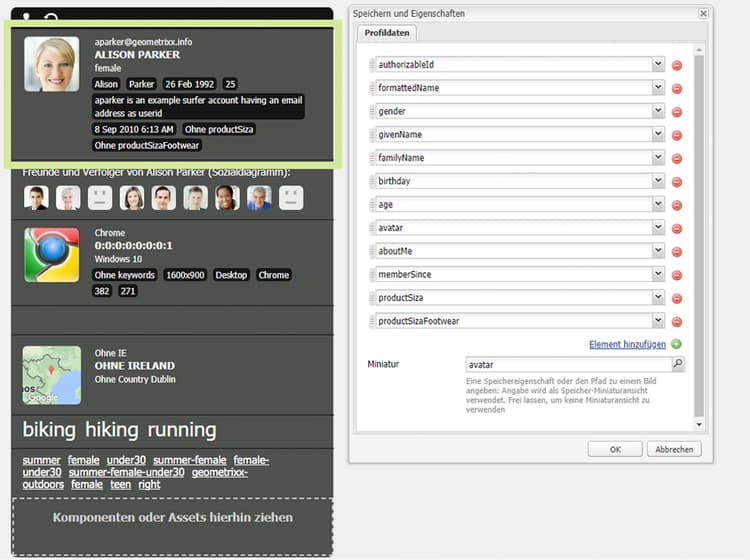The height and width of the screenshot is (560, 750).
Task: Remove the authorizableId field row
Action: (677, 66)
